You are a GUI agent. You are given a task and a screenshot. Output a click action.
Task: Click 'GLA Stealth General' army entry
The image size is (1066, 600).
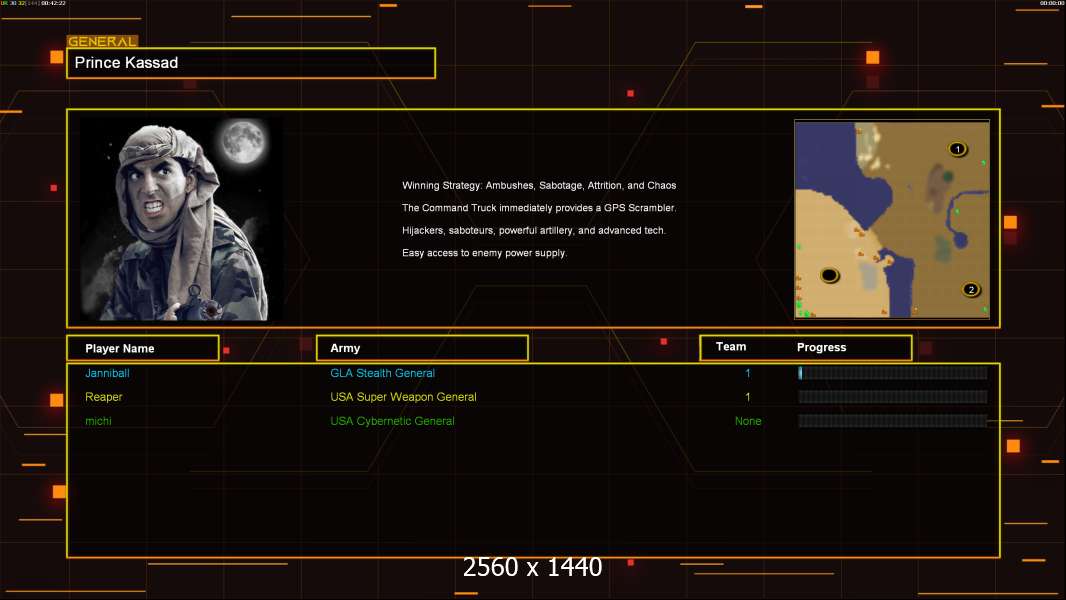point(382,373)
